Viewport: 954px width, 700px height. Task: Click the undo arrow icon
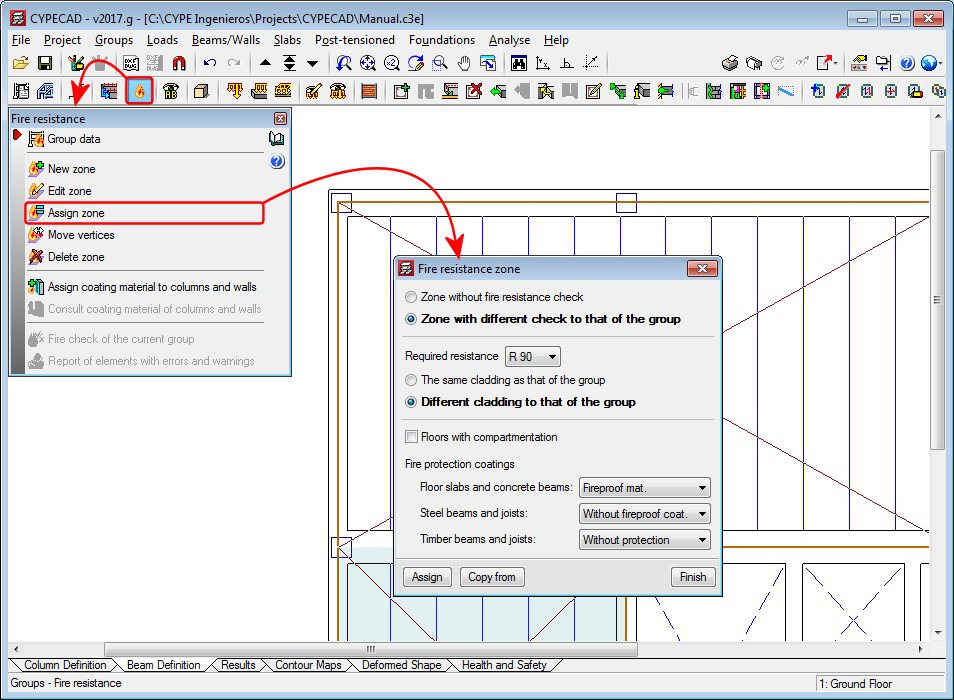(209, 63)
